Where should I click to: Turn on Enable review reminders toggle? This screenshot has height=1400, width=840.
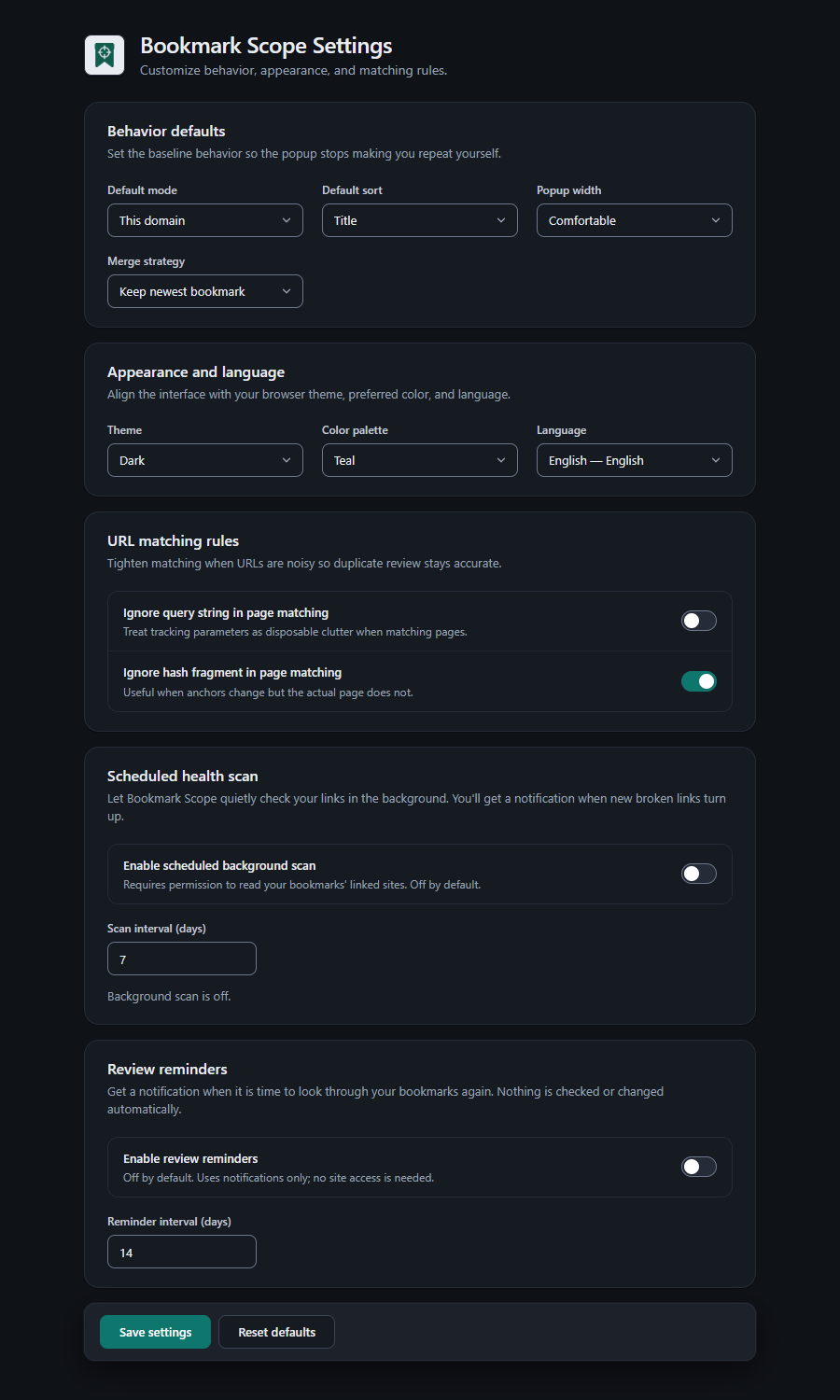699,1167
